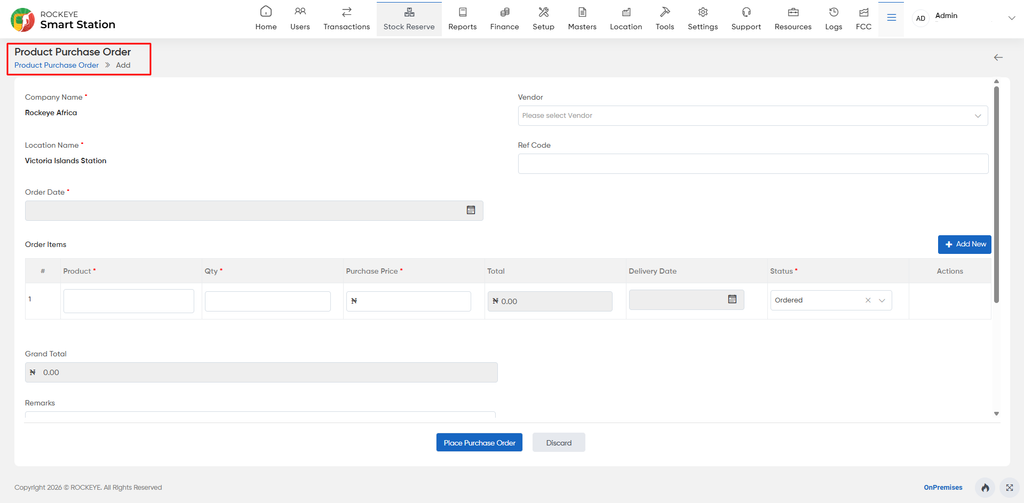Click the back arrow icon
Screen dimensions: 1024x503
tap(998, 57)
